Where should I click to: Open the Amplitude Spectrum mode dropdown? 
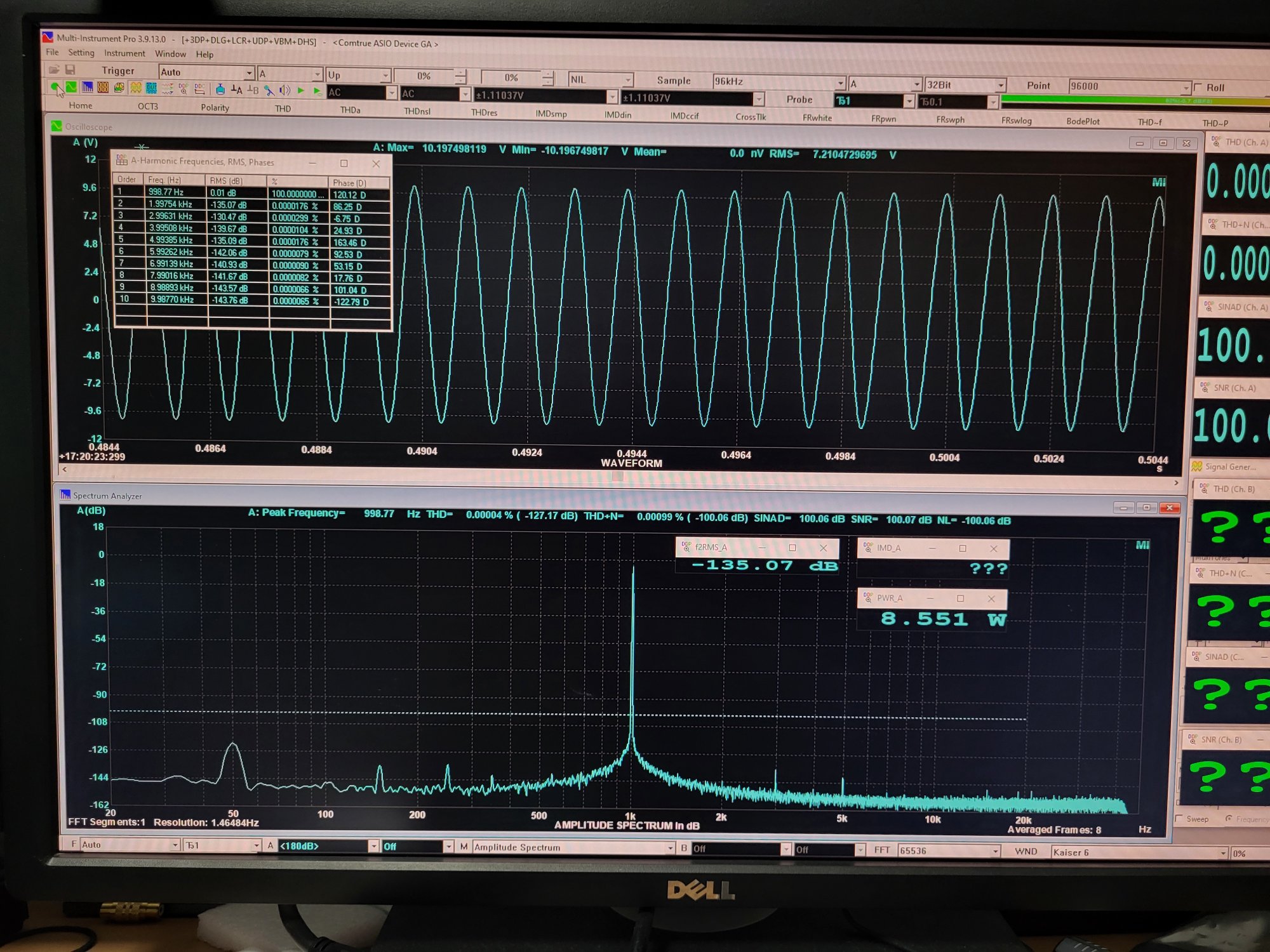coord(573,847)
